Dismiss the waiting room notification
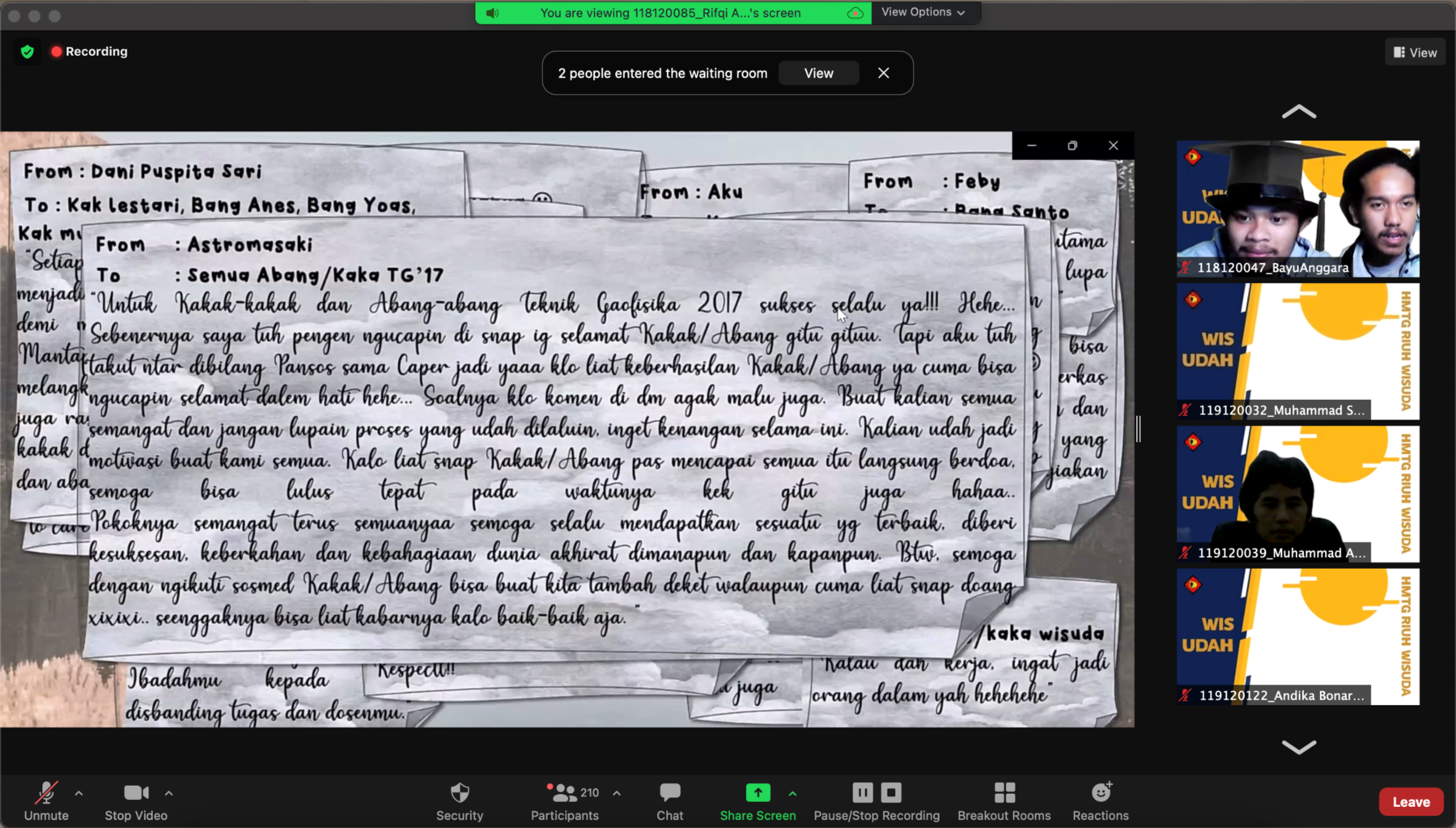Image resolution: width=1456 pixels, height=828 pixels. point(883,73)
